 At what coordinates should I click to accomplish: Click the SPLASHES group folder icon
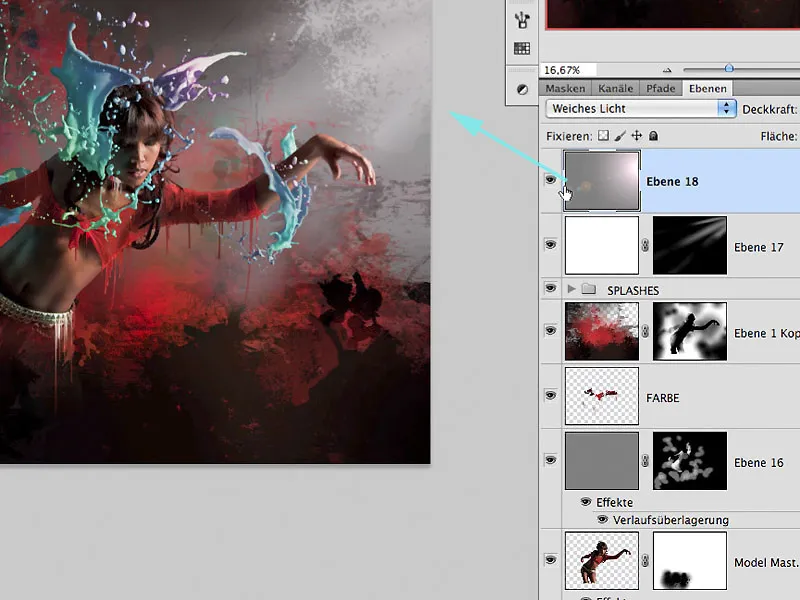click(x=589, y=289)
